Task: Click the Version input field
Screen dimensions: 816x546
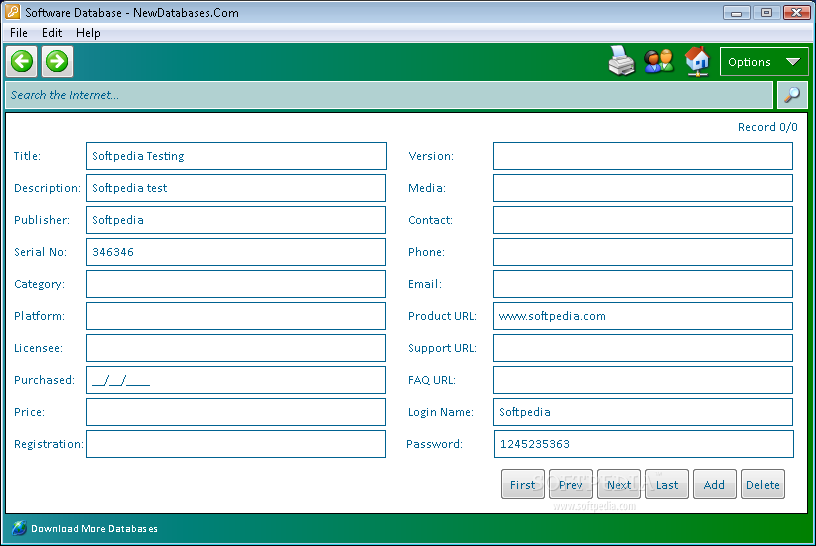Action: click(x=643, y=156)
